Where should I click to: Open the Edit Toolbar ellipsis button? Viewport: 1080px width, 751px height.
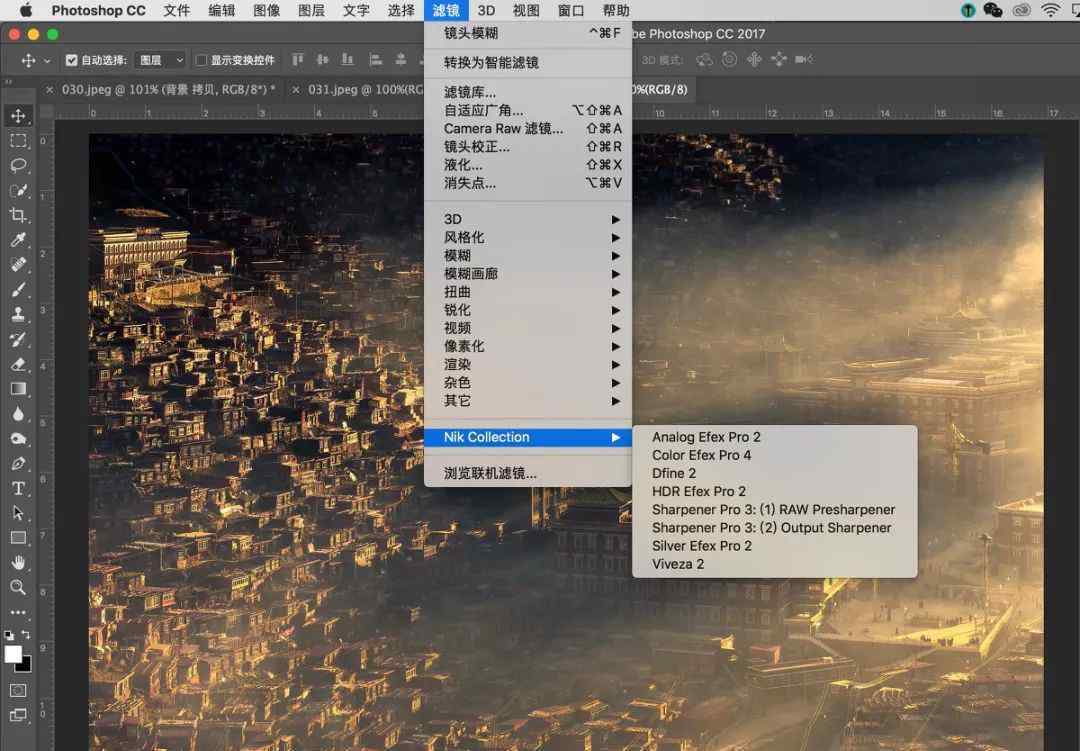(x=19, y=613)
